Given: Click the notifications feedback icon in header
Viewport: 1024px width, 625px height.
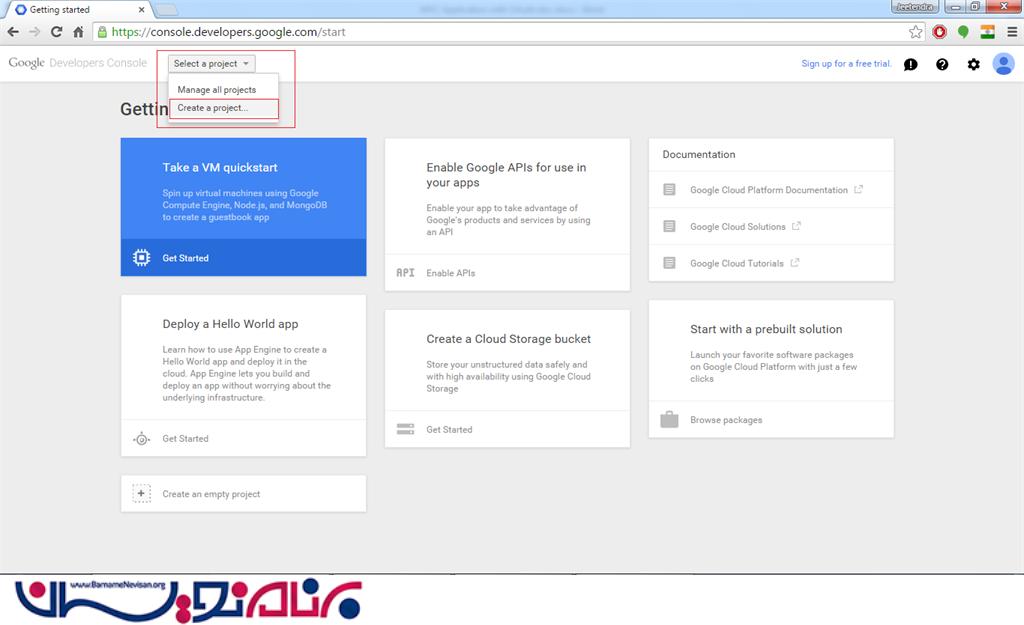Looking at the screenshot, I should [x=910, y=64].
